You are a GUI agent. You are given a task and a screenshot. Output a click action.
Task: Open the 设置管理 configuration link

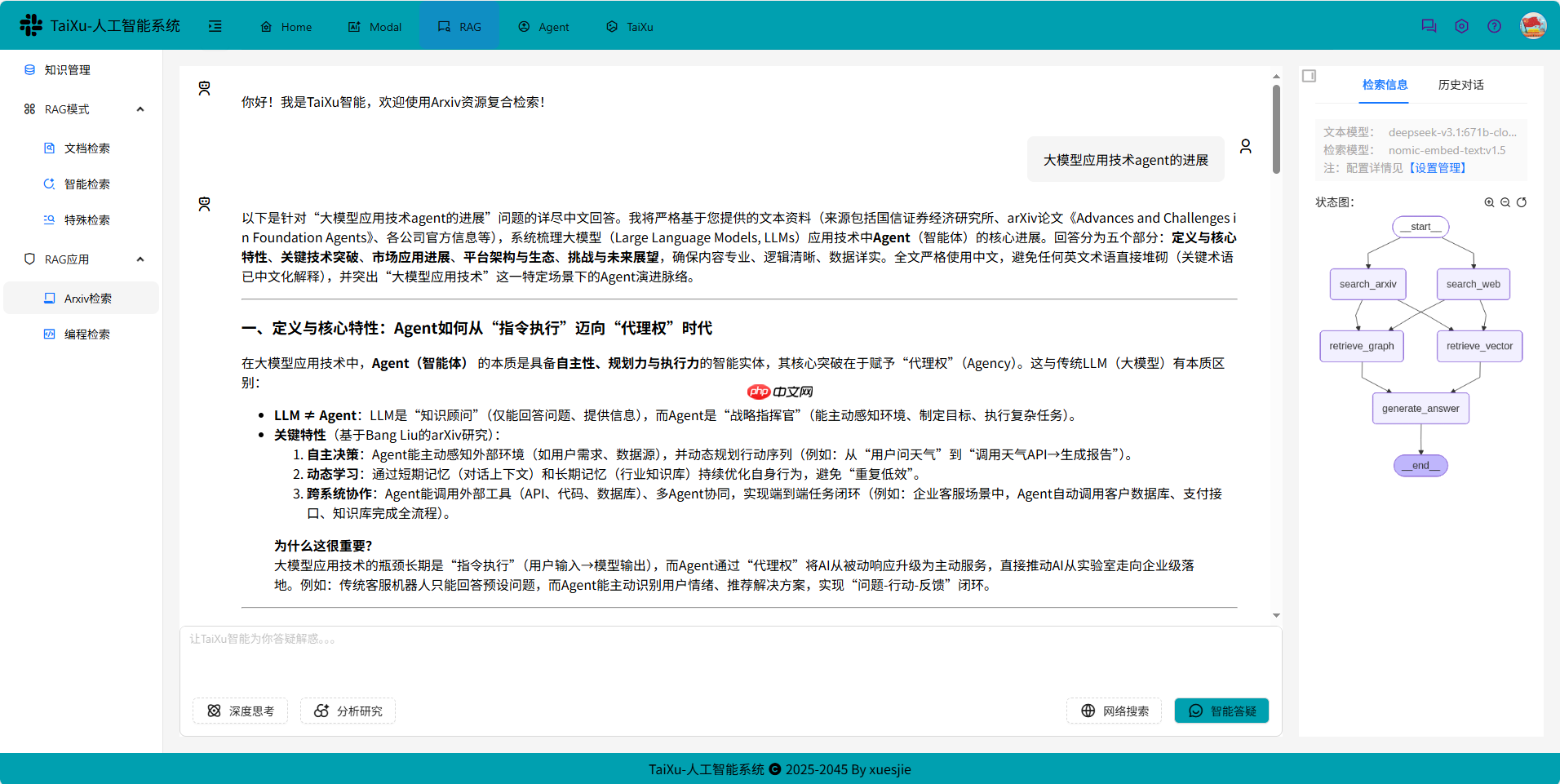click(x=1439, y=167)
